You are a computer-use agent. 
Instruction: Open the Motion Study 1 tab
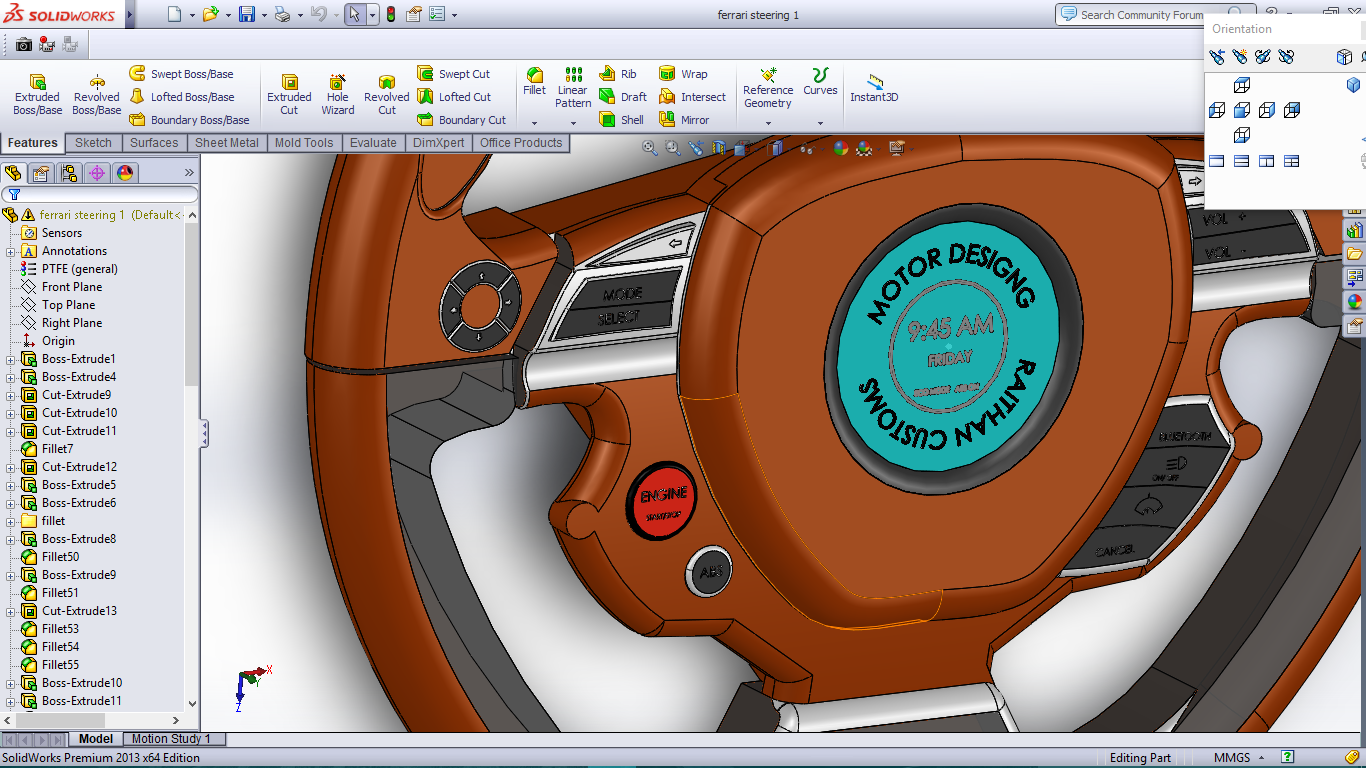tap(171, 739)
